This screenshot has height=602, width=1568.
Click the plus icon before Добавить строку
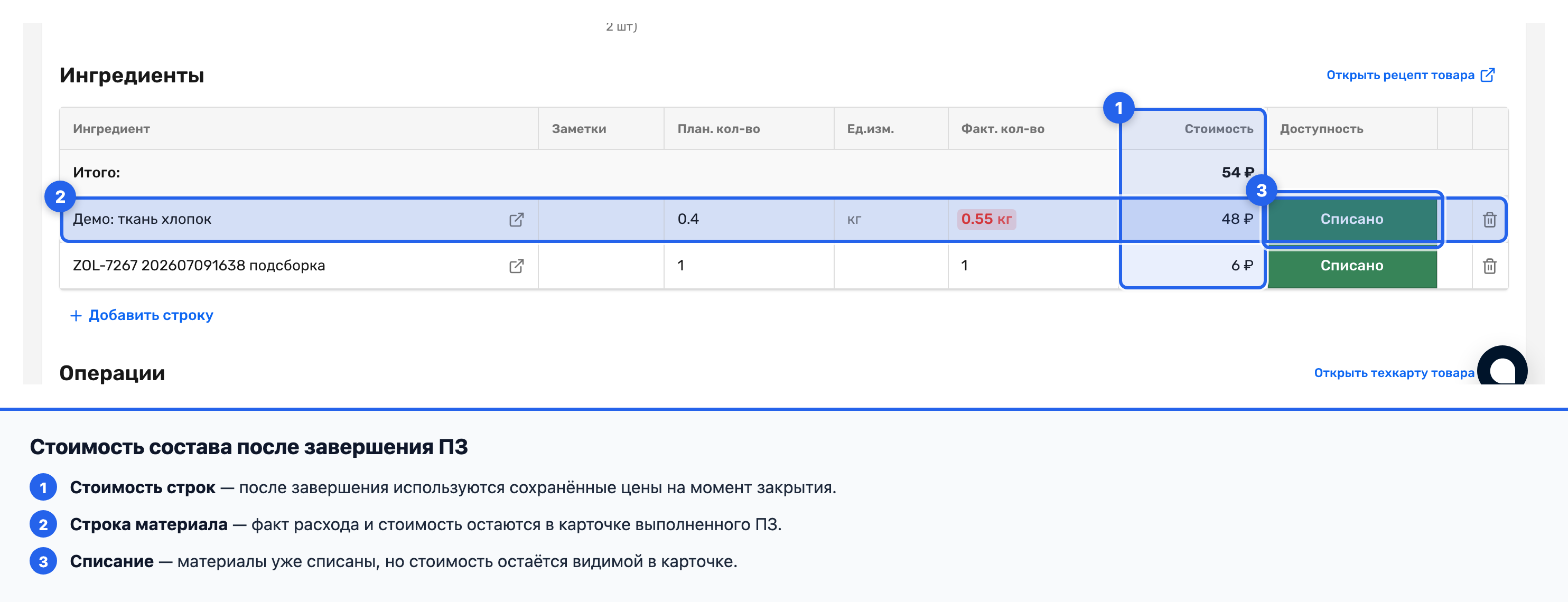(x=76, y=315)
